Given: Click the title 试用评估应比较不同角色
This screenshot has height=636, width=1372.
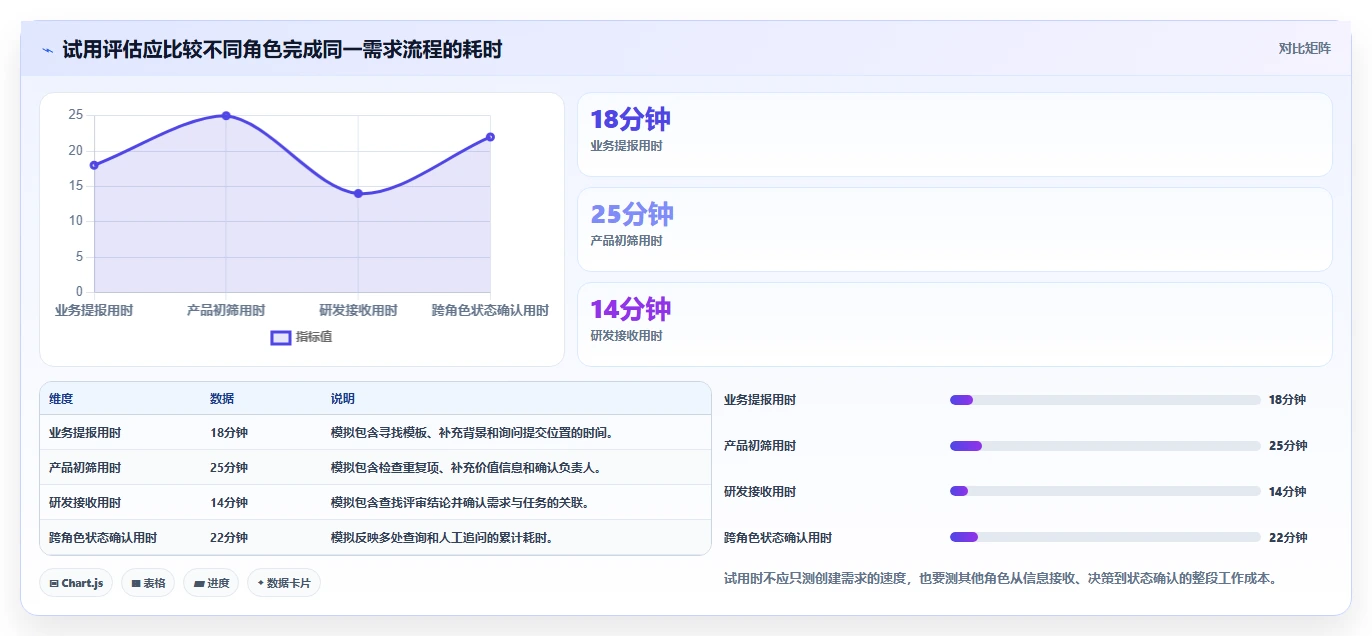Looking at the screenshot, I should [x=282, y=49].
